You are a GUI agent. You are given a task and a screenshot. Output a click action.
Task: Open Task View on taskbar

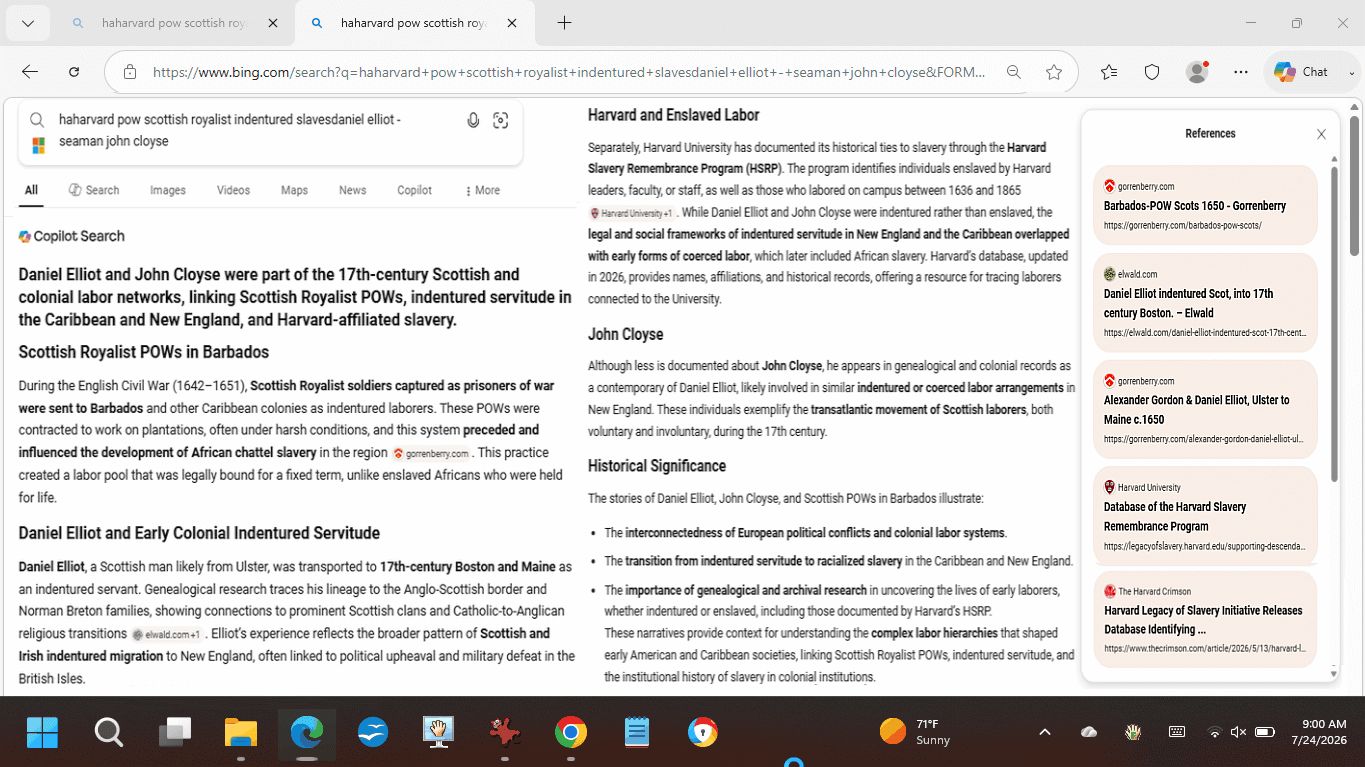click(x=175, y=733)
